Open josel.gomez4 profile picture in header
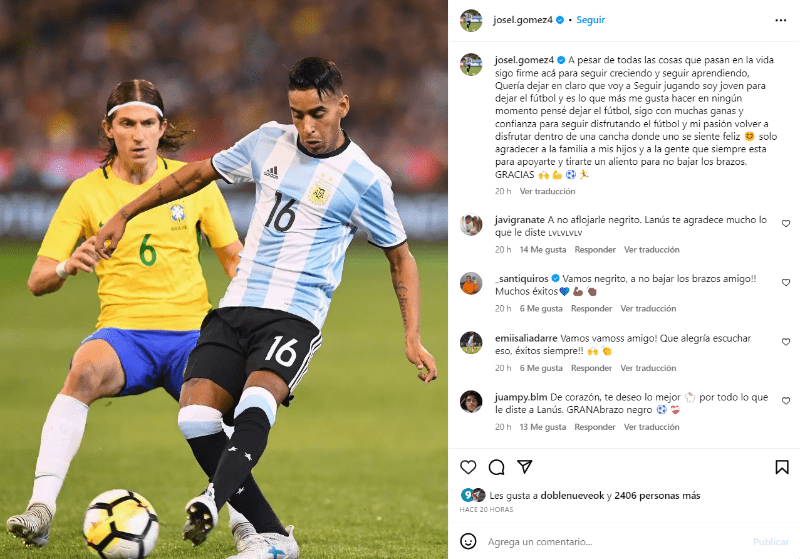The width and height of the screenshot is (800, 559). (470, 20)
